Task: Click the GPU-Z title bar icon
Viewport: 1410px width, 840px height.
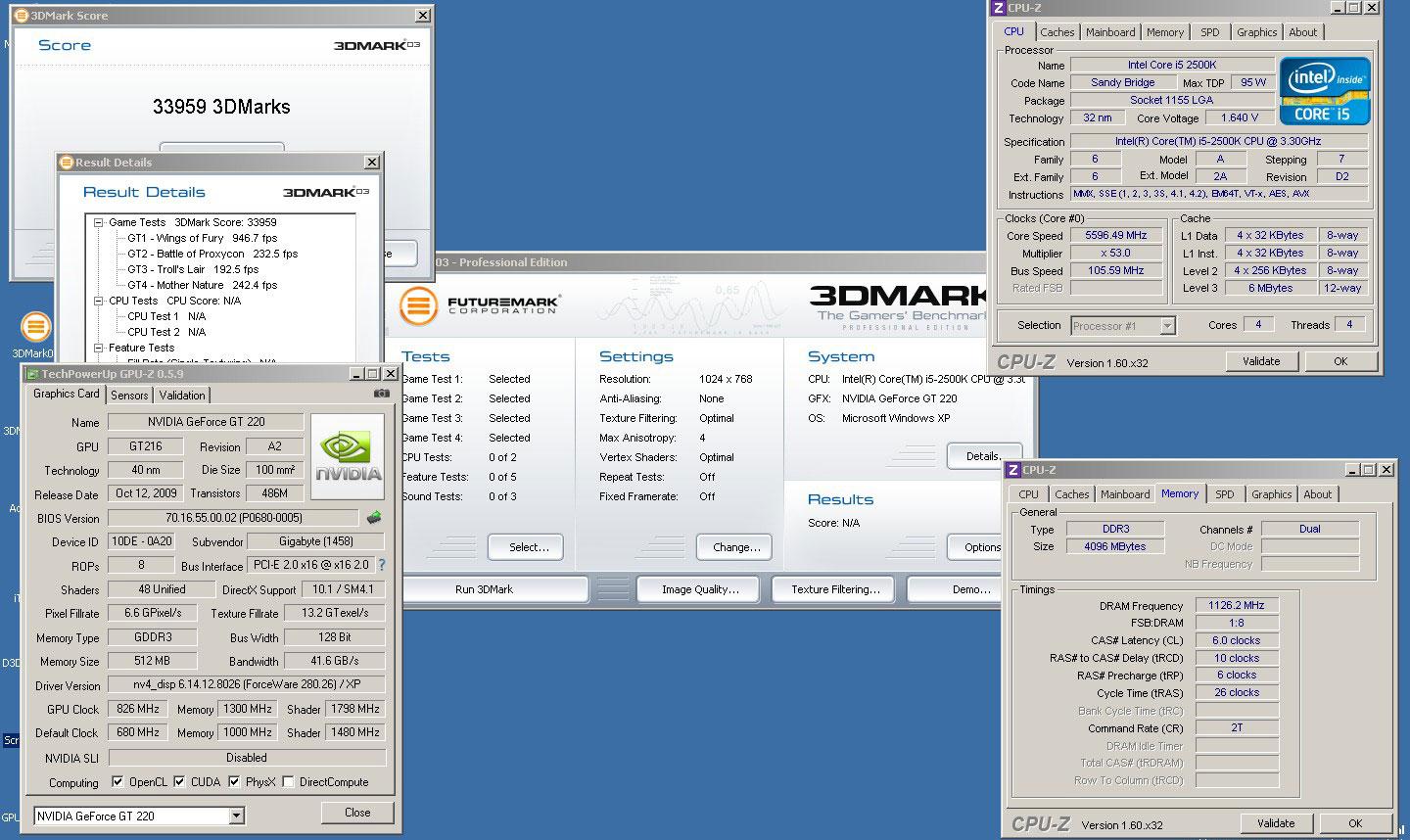Action: (x=32, y=374)
